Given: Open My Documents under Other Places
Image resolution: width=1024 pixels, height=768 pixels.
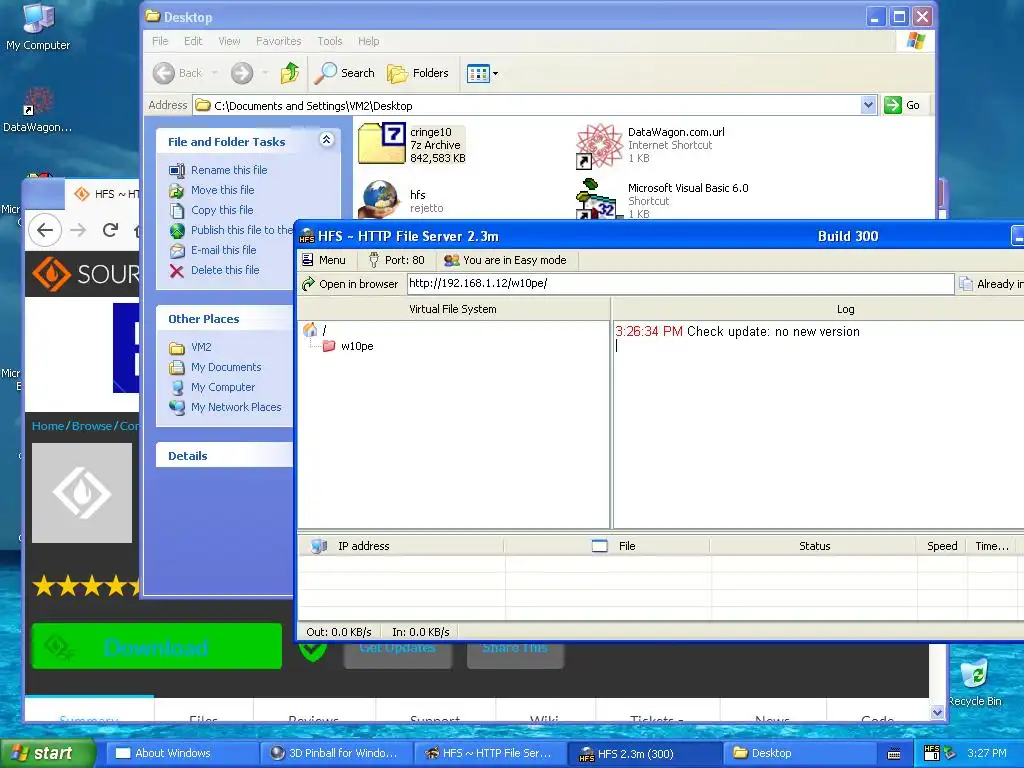Looking at the screenshot, I should click(225, 367).
